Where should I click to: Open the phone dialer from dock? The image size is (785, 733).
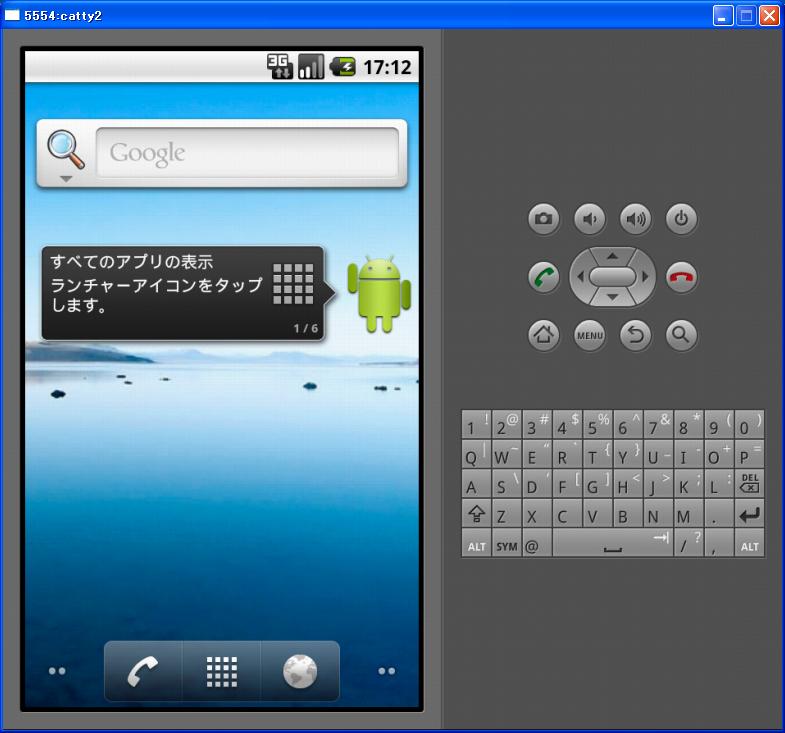tap(143, 672)
